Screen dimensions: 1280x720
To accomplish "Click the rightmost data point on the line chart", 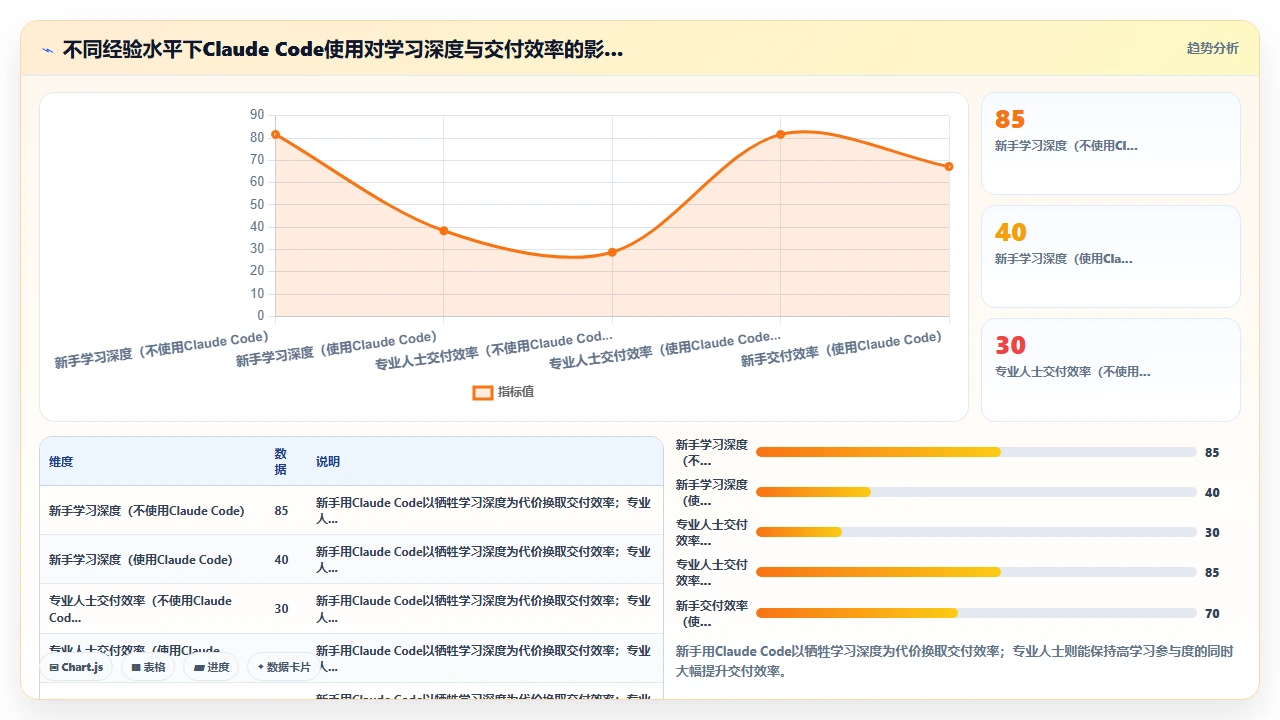I will pos(949,166).
